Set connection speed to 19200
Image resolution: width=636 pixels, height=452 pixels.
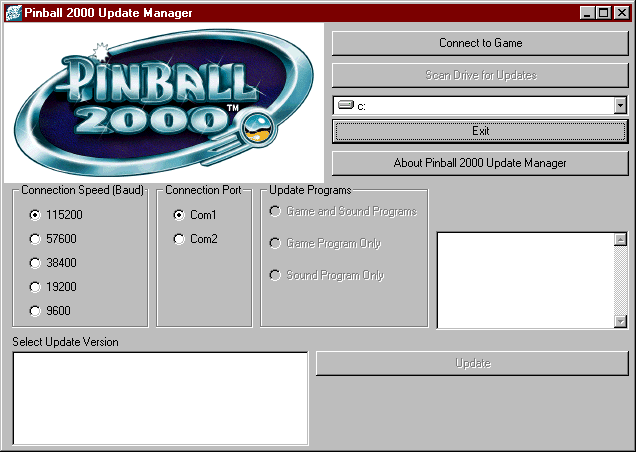pyautogui.click(x=36, y=287)
